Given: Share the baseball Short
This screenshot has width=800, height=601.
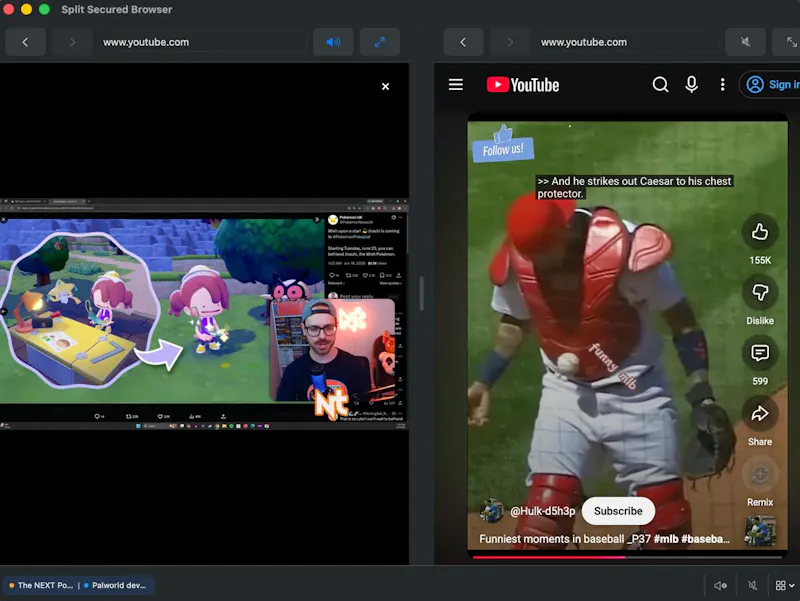Looking at the screenshot, I should (x=760, y=414).
